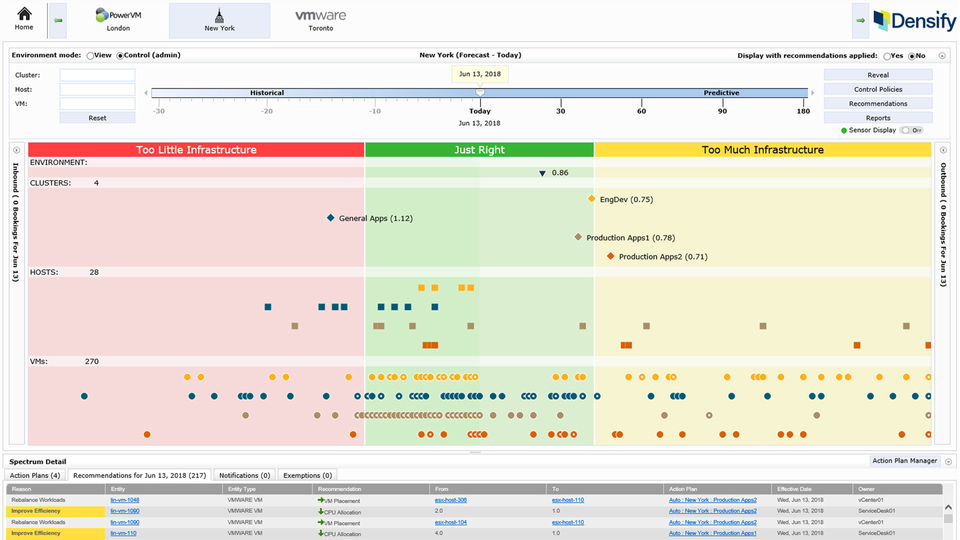Jump to the 30-day timeline mark
This screenshot has width=960, height=540.
560,111
